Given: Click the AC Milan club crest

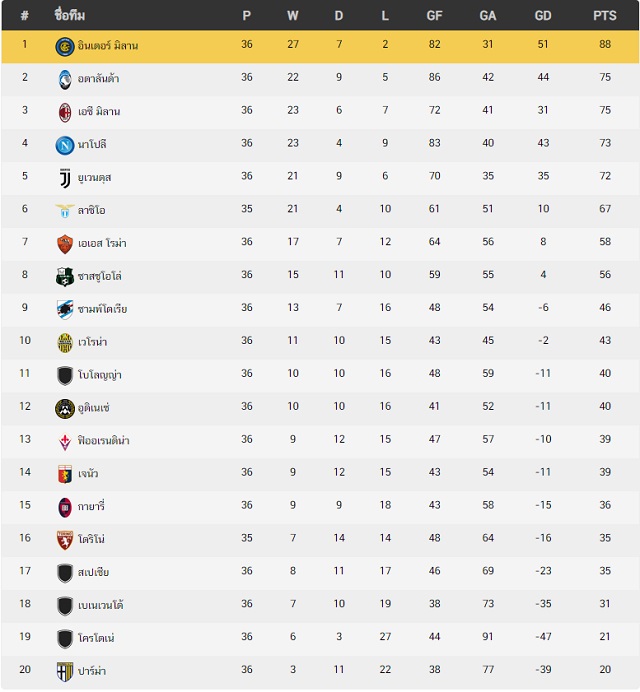Looking at the screenshot, I should click(x=65, y=113).
